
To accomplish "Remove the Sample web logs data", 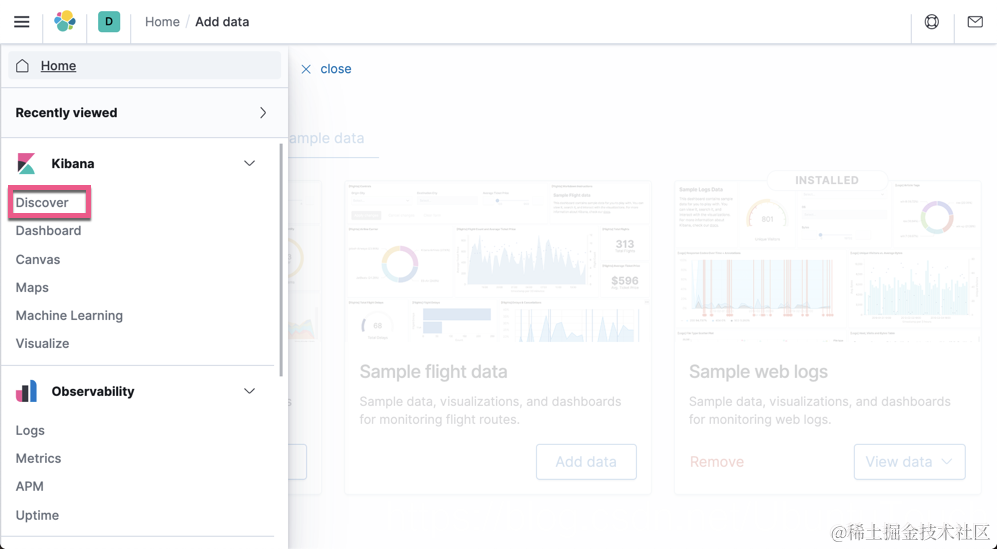I will click(717, 462).
